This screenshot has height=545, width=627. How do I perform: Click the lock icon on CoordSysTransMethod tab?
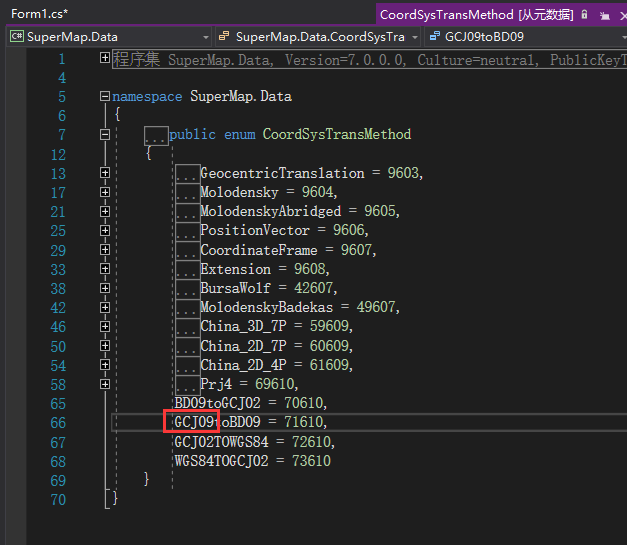point(585,15)
